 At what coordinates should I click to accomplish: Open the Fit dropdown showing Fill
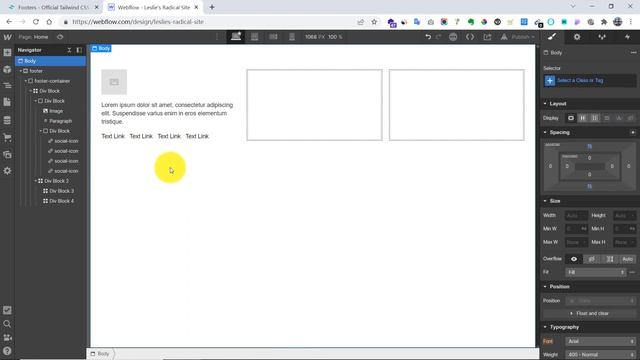pos(596,272)
